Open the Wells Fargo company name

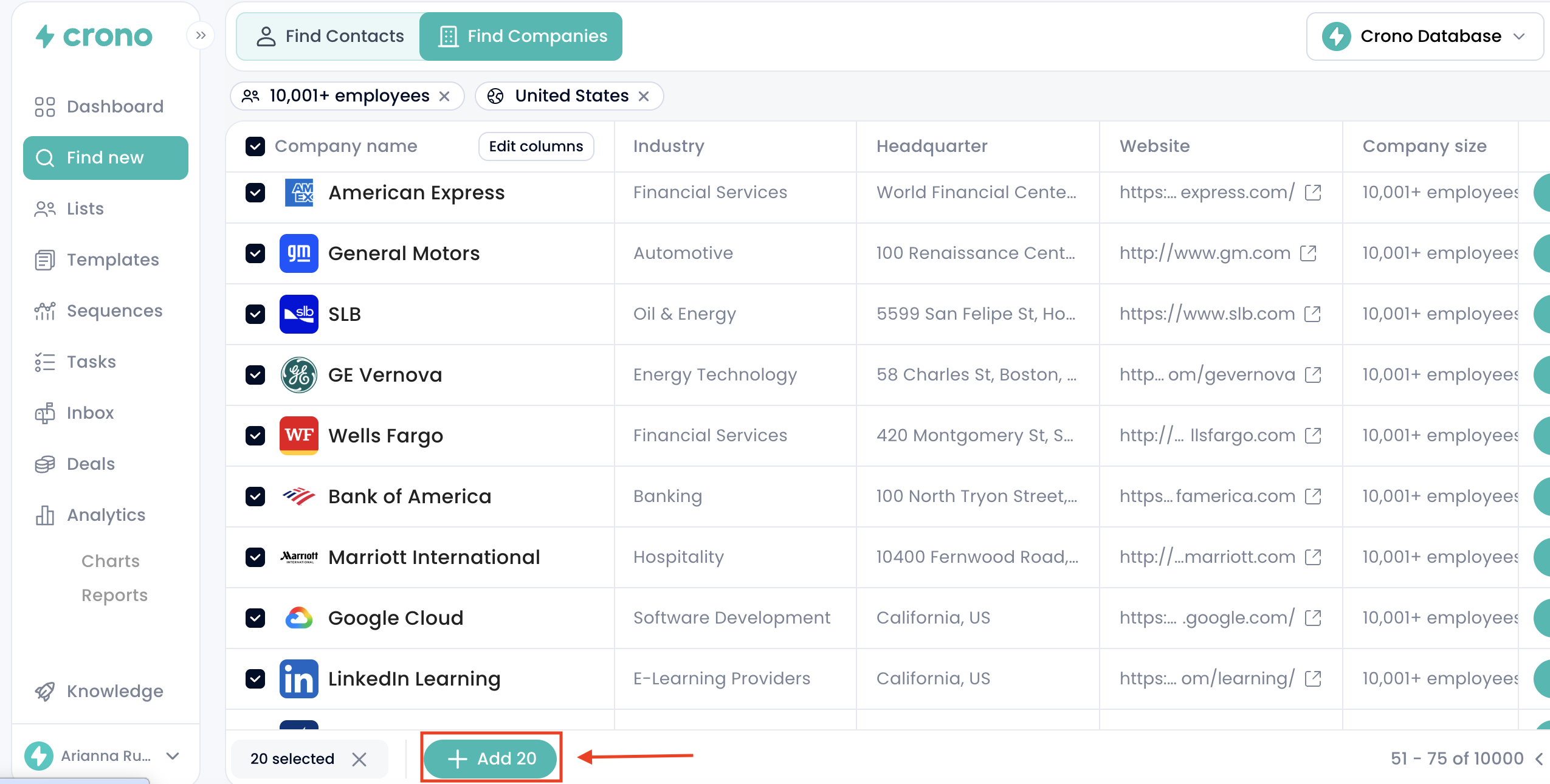coord(385,436)
